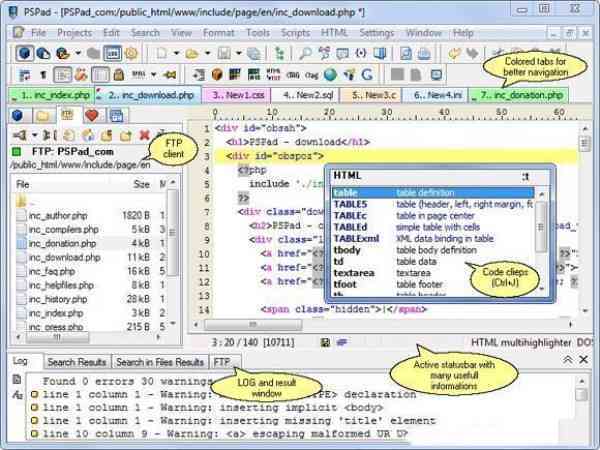This screenshot has height=450, width=600.
Task: Open the Scripts menu
Action: pos(295,33)
